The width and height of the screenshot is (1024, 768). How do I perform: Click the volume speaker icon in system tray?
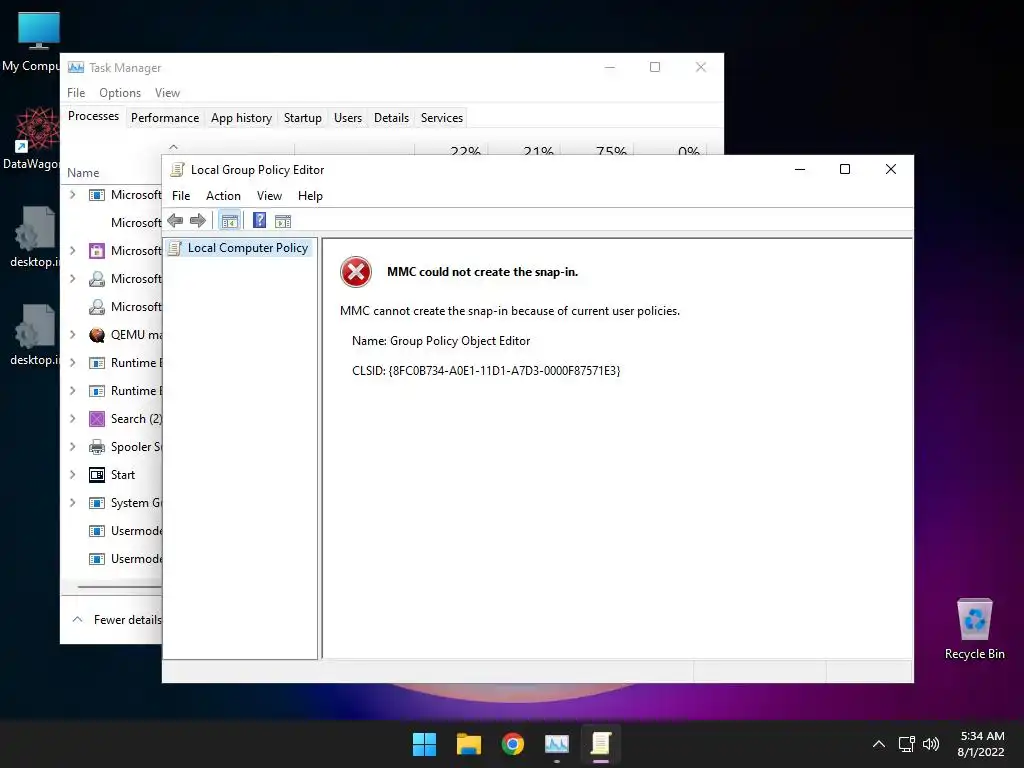931,744
